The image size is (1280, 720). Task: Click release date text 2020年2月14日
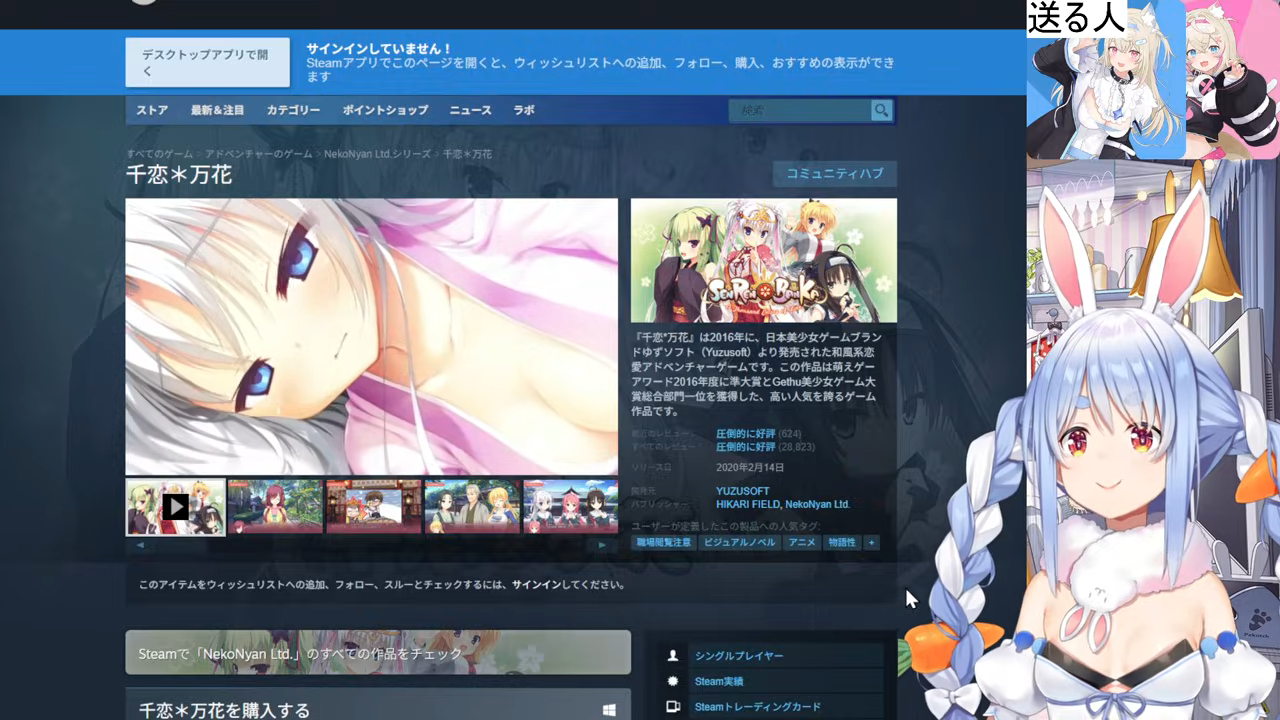[x=750, y=468]
